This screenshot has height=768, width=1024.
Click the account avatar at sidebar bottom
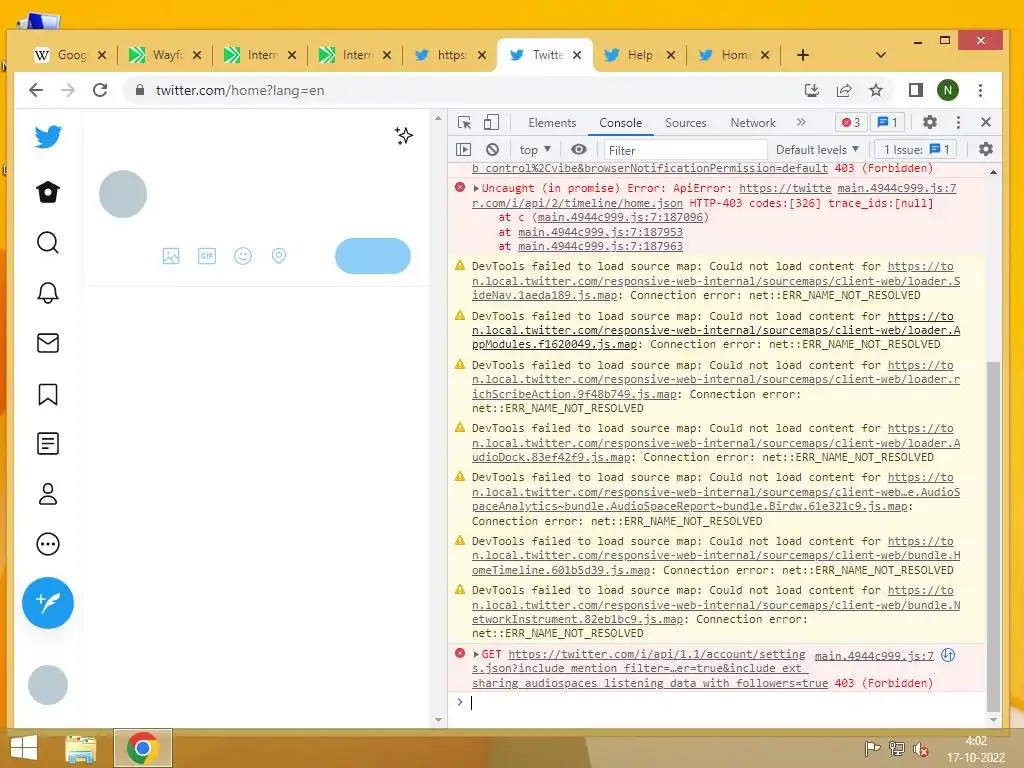[x=48, y=685]
